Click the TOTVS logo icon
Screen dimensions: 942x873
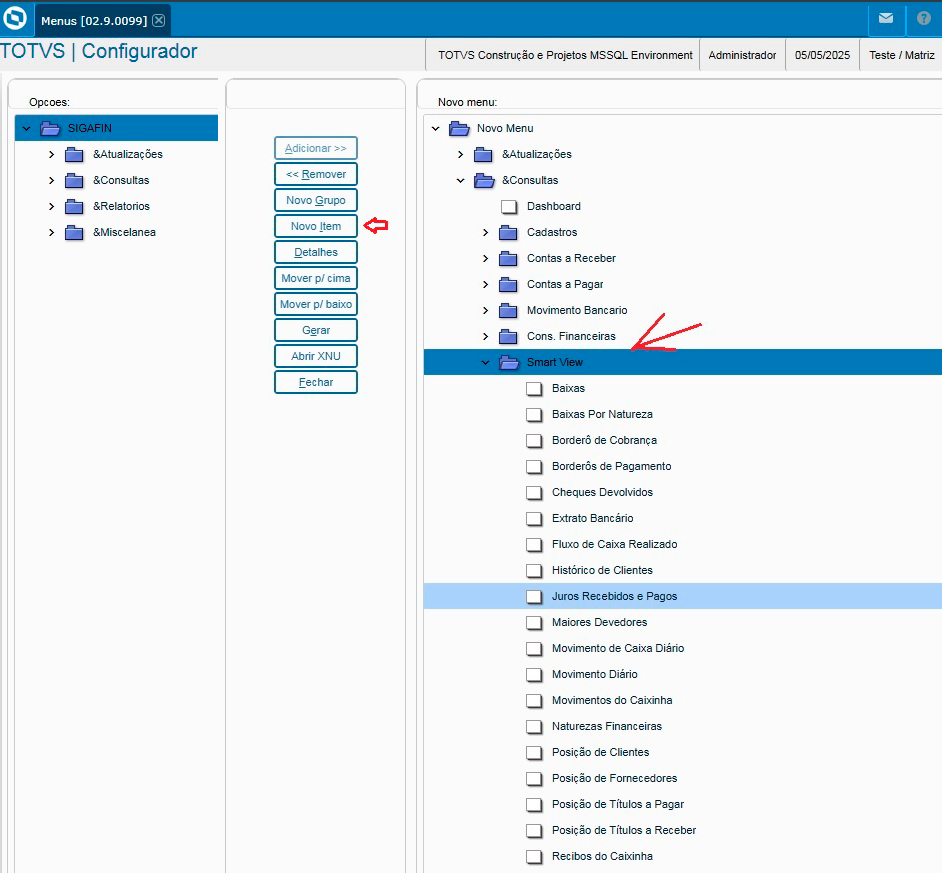click(x=14, y=18)
